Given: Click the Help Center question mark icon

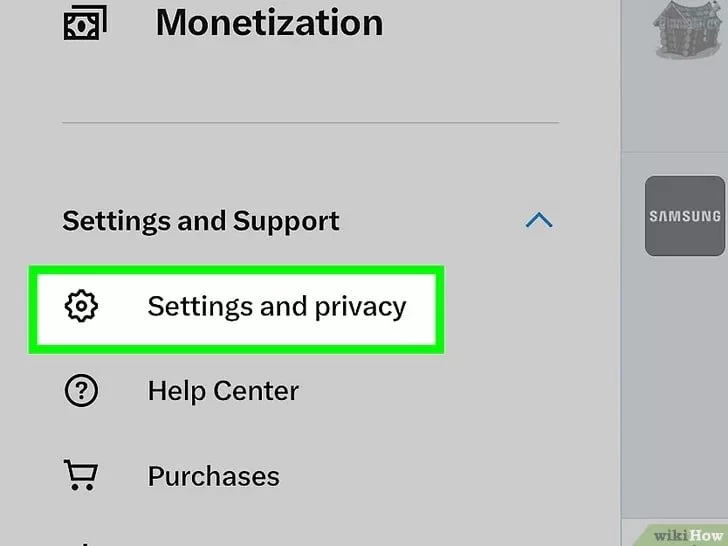Looking at the screenshot, I should (81, 391).
